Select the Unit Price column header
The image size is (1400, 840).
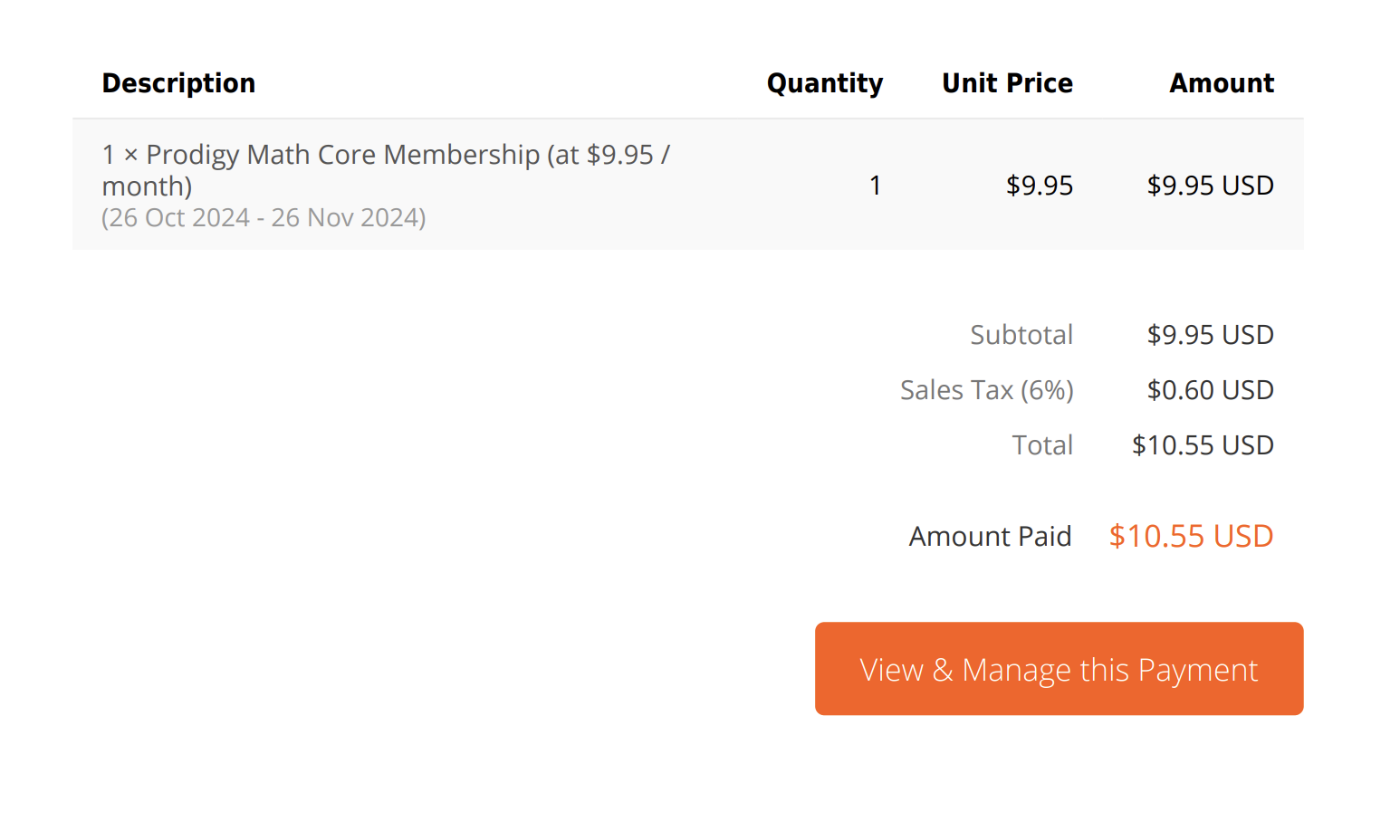[x=1007, y=83]
